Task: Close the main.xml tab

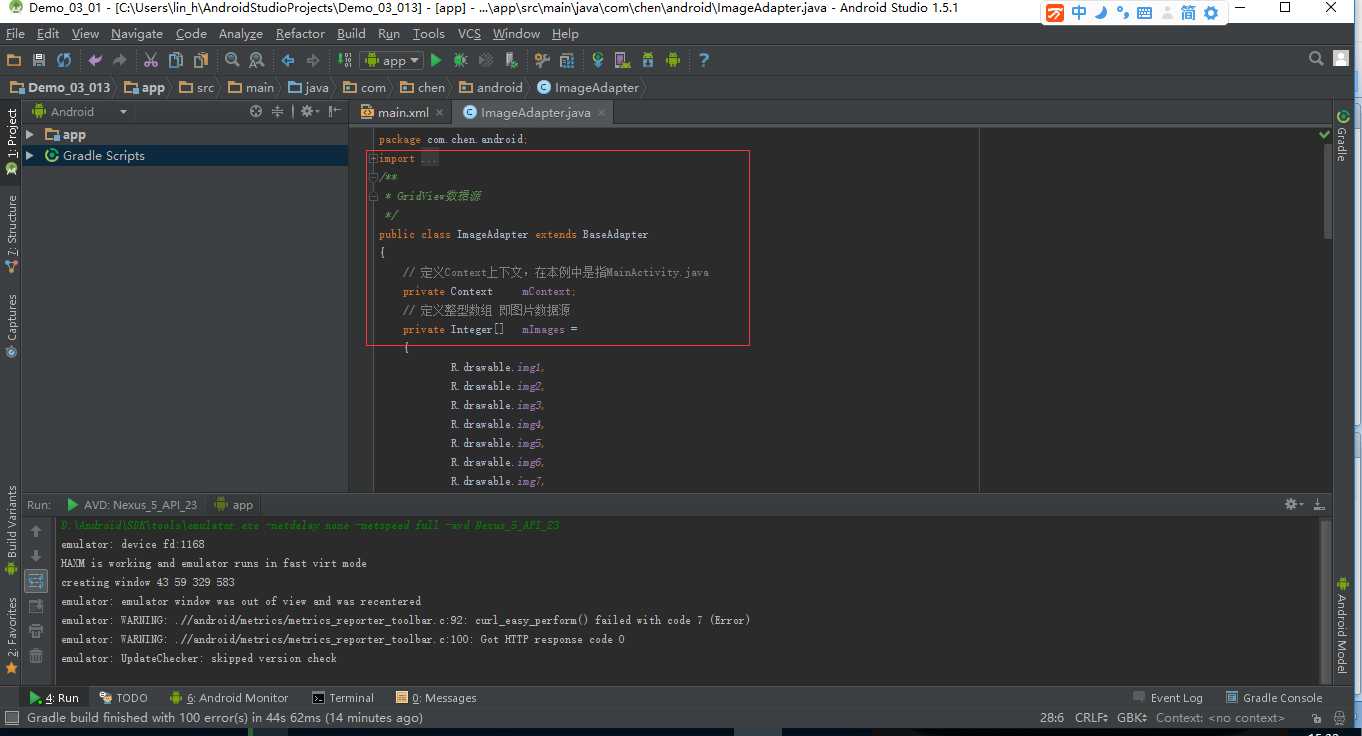Action: coord(439,113)
